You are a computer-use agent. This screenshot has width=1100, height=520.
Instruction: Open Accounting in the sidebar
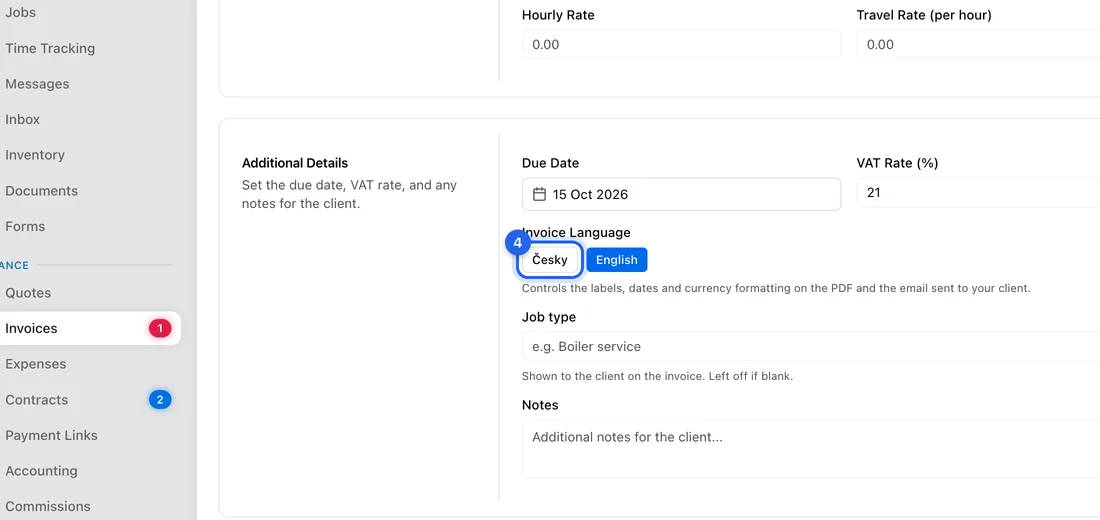click(41, 471)
